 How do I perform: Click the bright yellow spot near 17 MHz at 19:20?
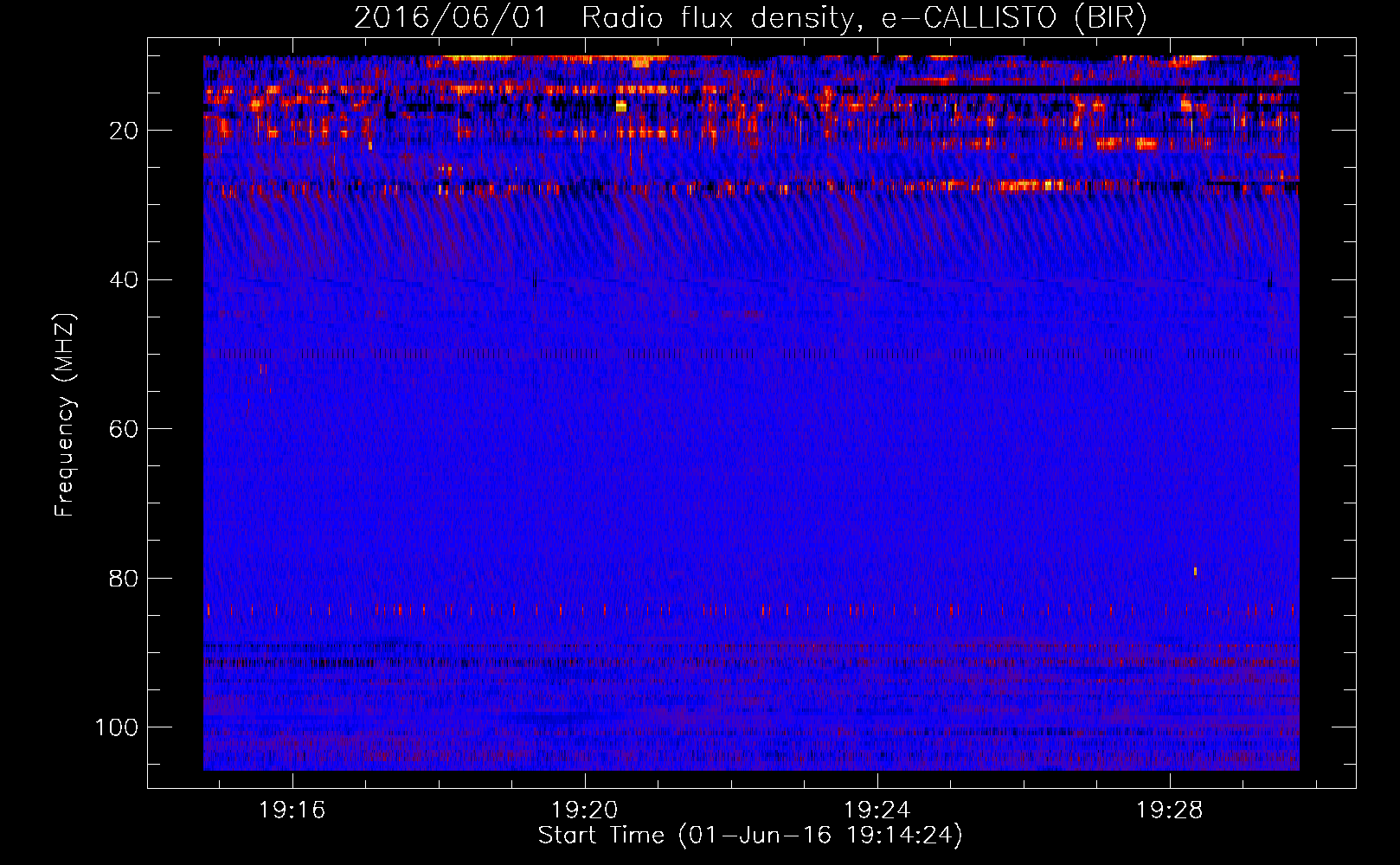pos(620,106)
